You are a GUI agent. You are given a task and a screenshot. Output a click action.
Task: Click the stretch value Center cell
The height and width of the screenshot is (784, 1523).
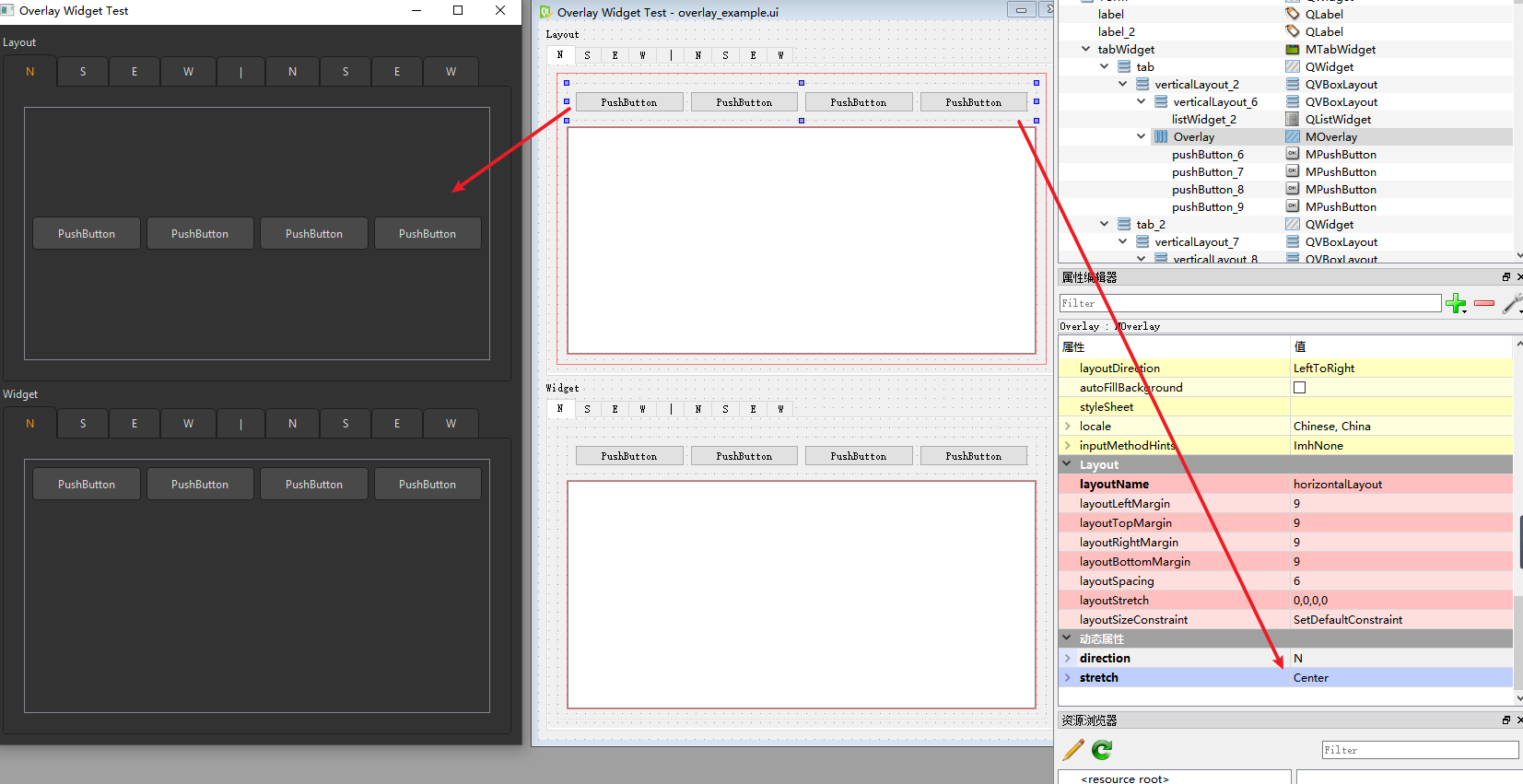tap(1400, 678)
